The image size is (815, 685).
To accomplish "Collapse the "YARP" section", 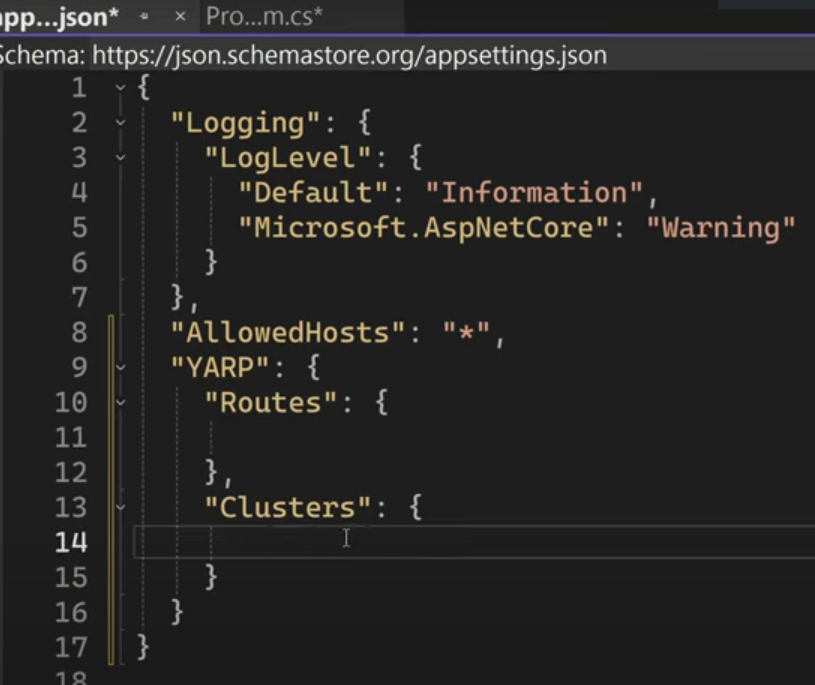I will pos(121,367).
